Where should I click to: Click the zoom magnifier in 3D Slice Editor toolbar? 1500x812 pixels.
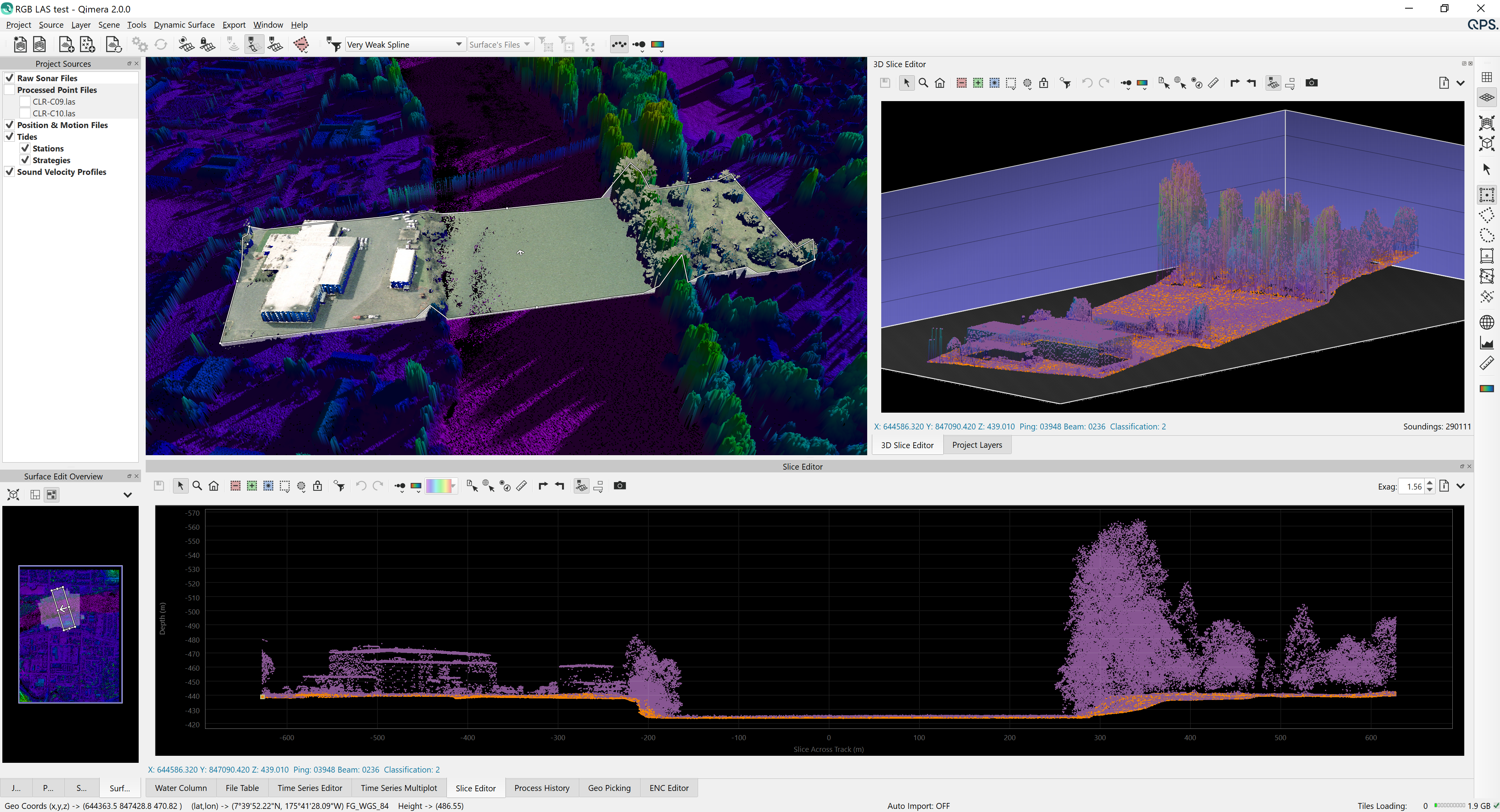click(923, 83)
